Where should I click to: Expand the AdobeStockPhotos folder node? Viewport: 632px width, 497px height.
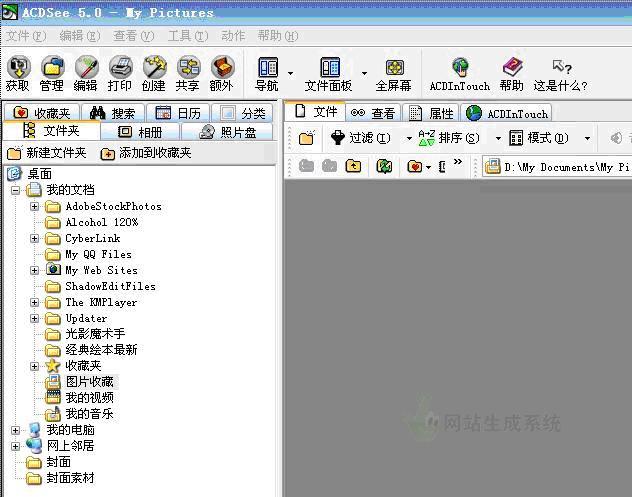coord(35,206)
